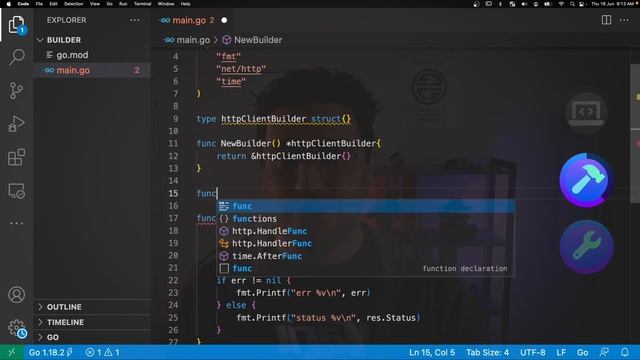Image resolution: width=640 pixels, height=360 pixels.
Task: Open the Terminal menu
Action: (142, 4)
